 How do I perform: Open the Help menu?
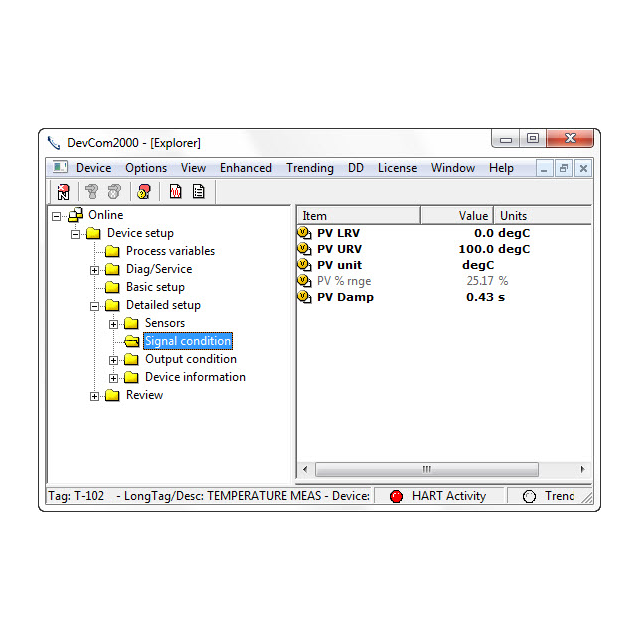(501, 168)
